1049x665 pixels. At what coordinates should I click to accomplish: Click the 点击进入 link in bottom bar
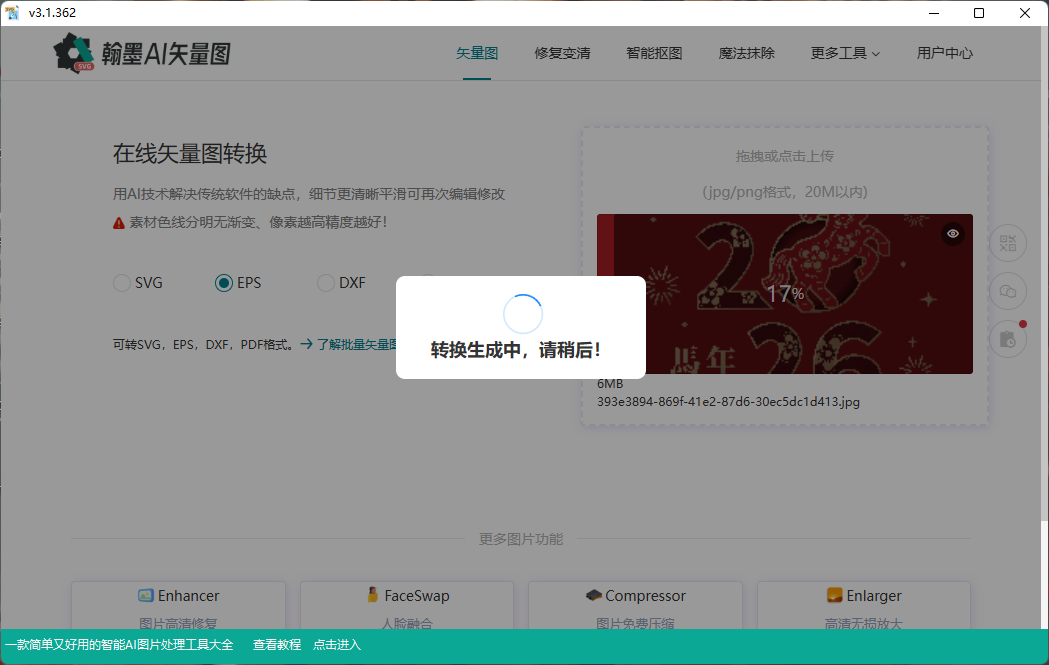coord(337,645)
